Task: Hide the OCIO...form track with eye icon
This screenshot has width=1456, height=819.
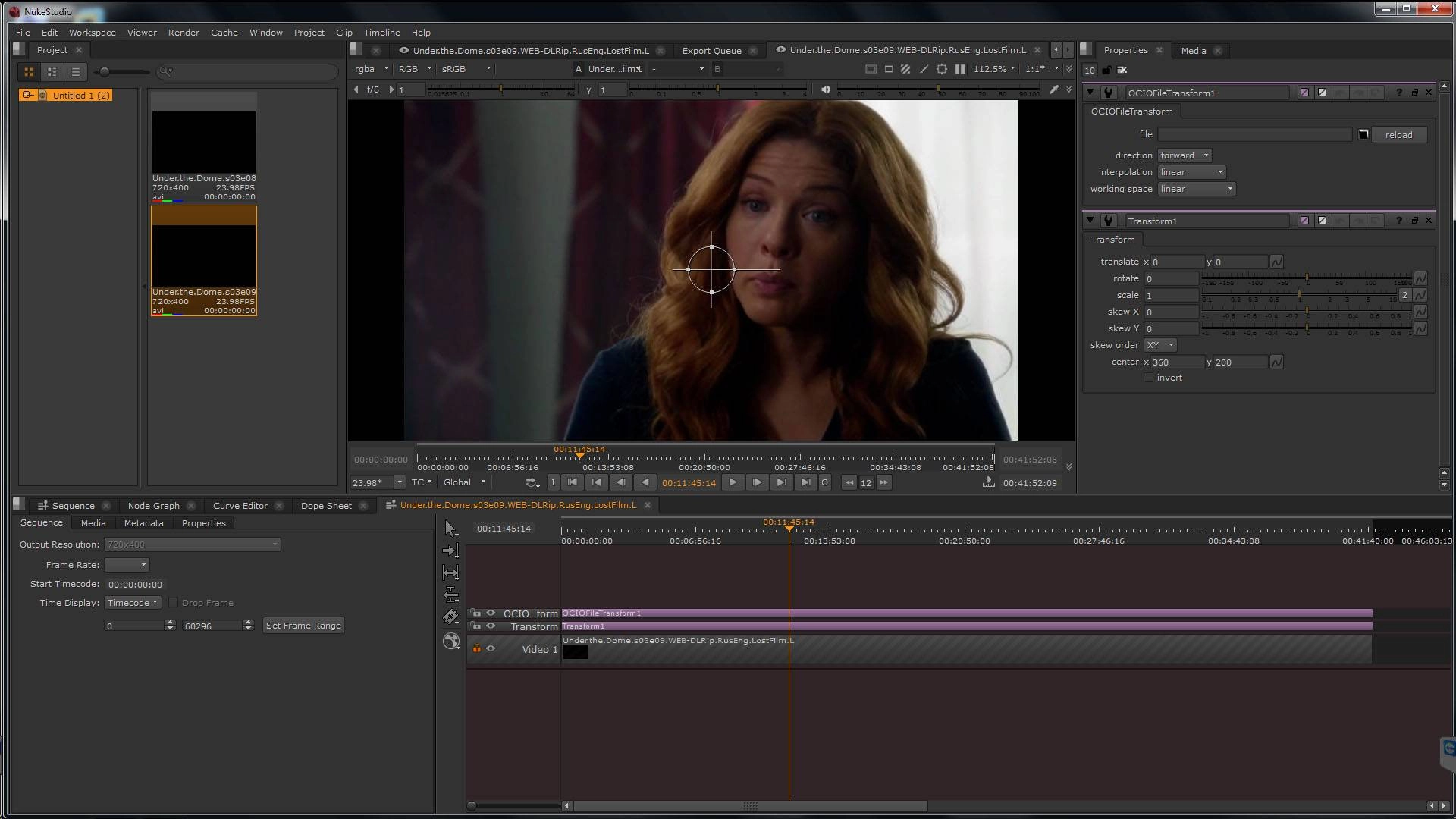Action: tap(491, 613)
